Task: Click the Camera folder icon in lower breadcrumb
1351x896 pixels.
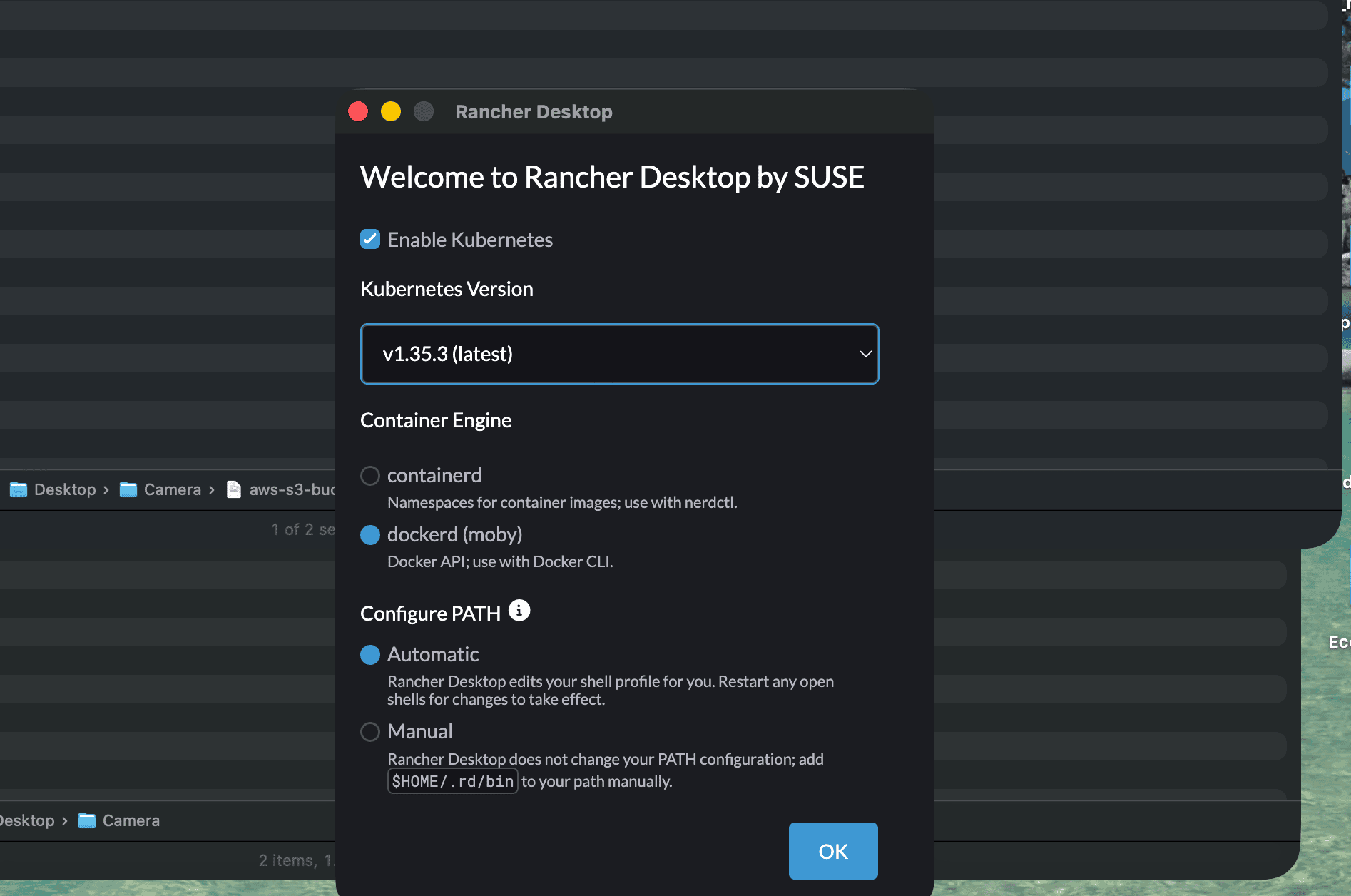Action: 86,820
